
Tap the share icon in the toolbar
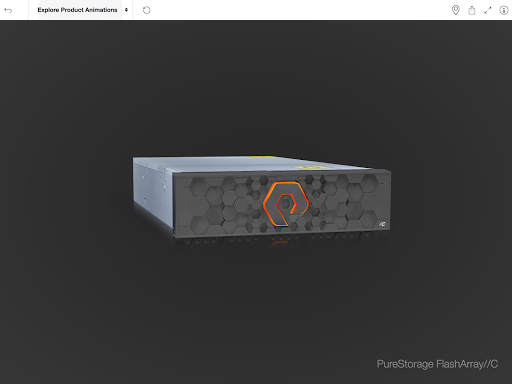pos(472,10)
